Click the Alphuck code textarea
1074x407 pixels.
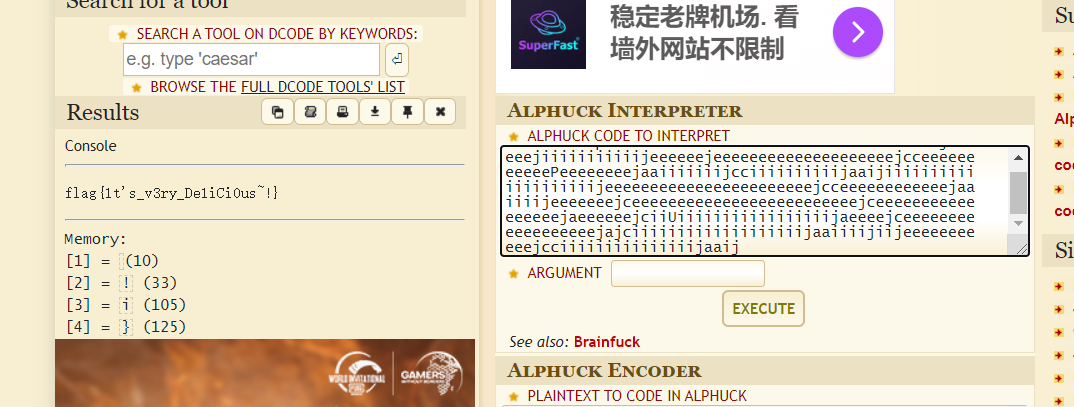[756, 201]
